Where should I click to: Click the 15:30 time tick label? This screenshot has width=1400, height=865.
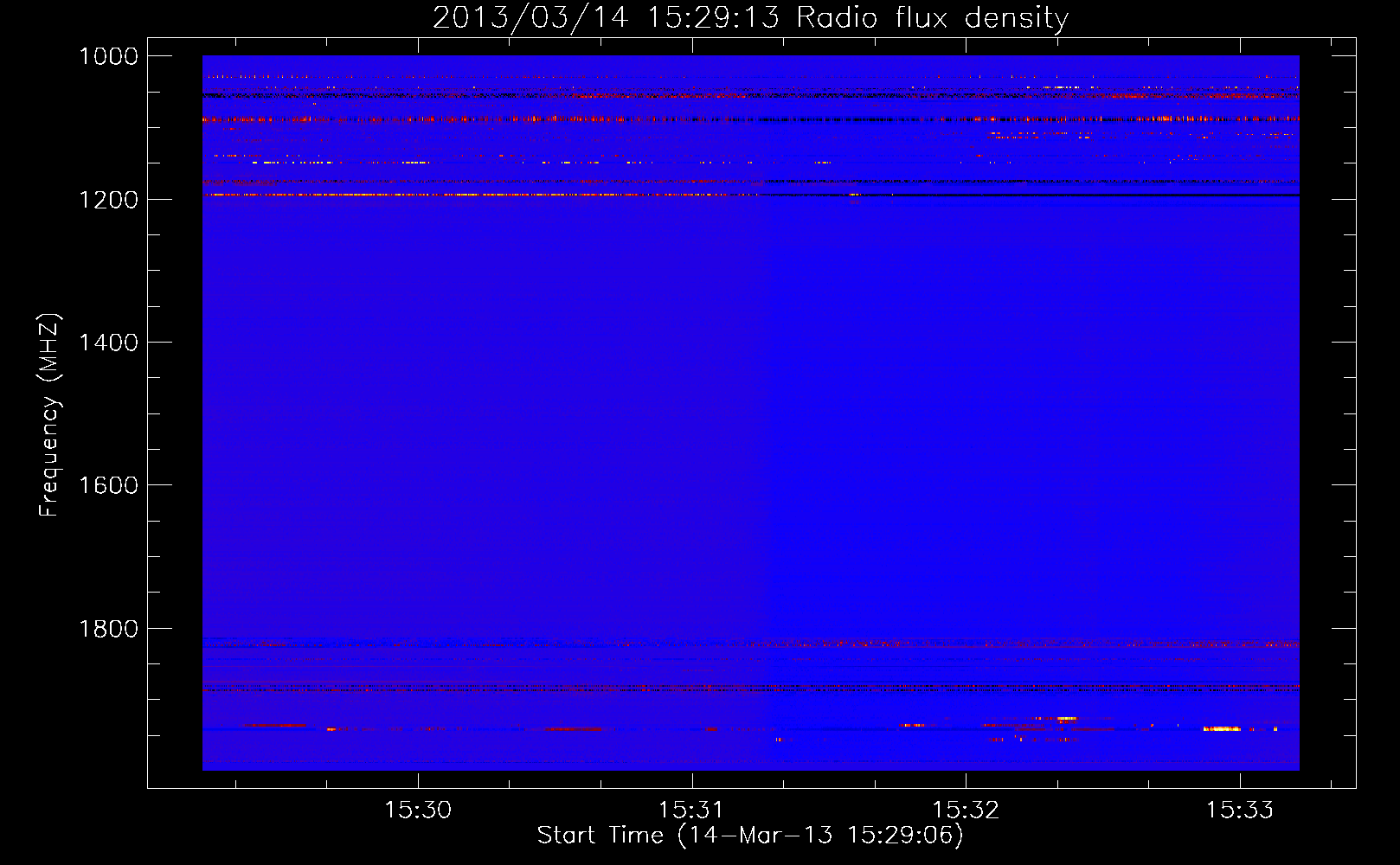[418, 810]
